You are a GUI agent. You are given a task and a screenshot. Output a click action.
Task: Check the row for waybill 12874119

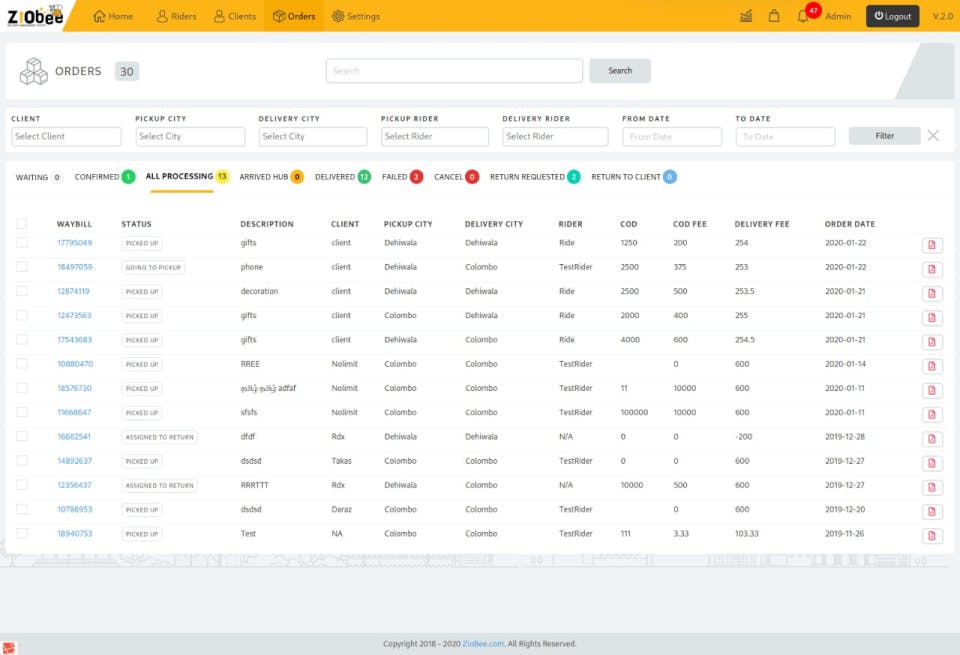(x=21, y=291)
